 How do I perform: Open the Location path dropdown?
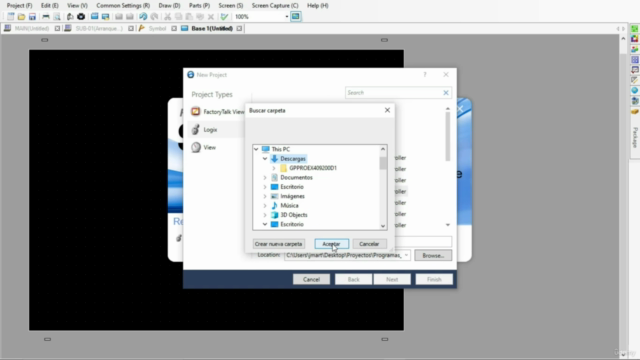coord(406,255)
